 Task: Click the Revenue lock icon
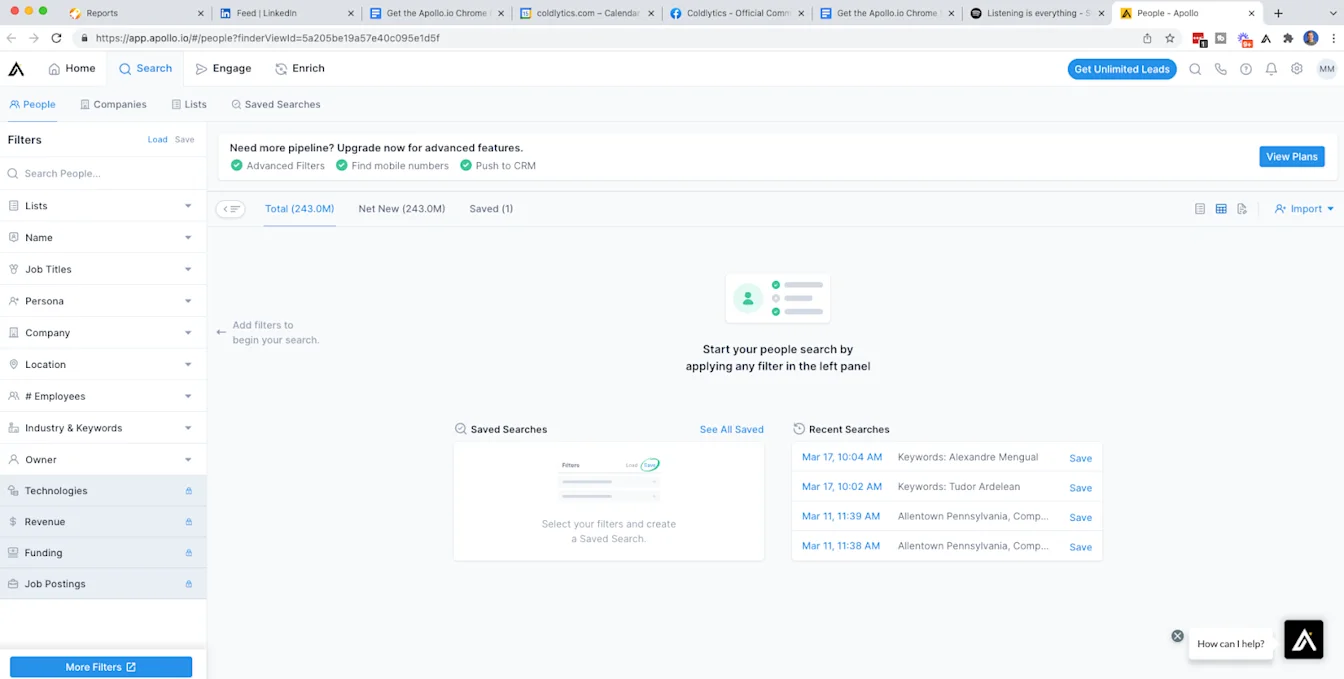pos(188,522)
